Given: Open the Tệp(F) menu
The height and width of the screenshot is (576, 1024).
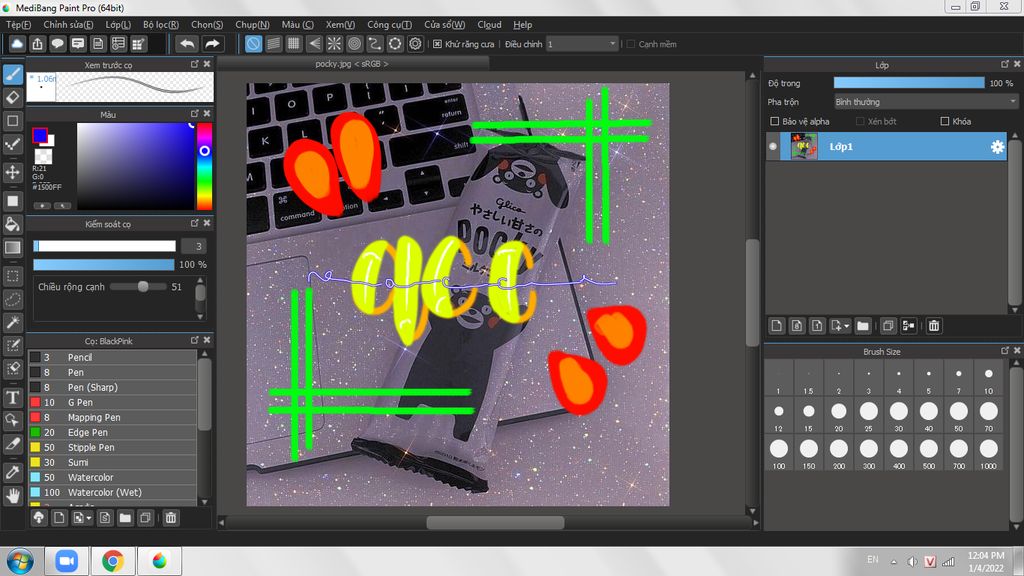Looking at the screenshot, I should pyautogui.click(x=18, y=24).
